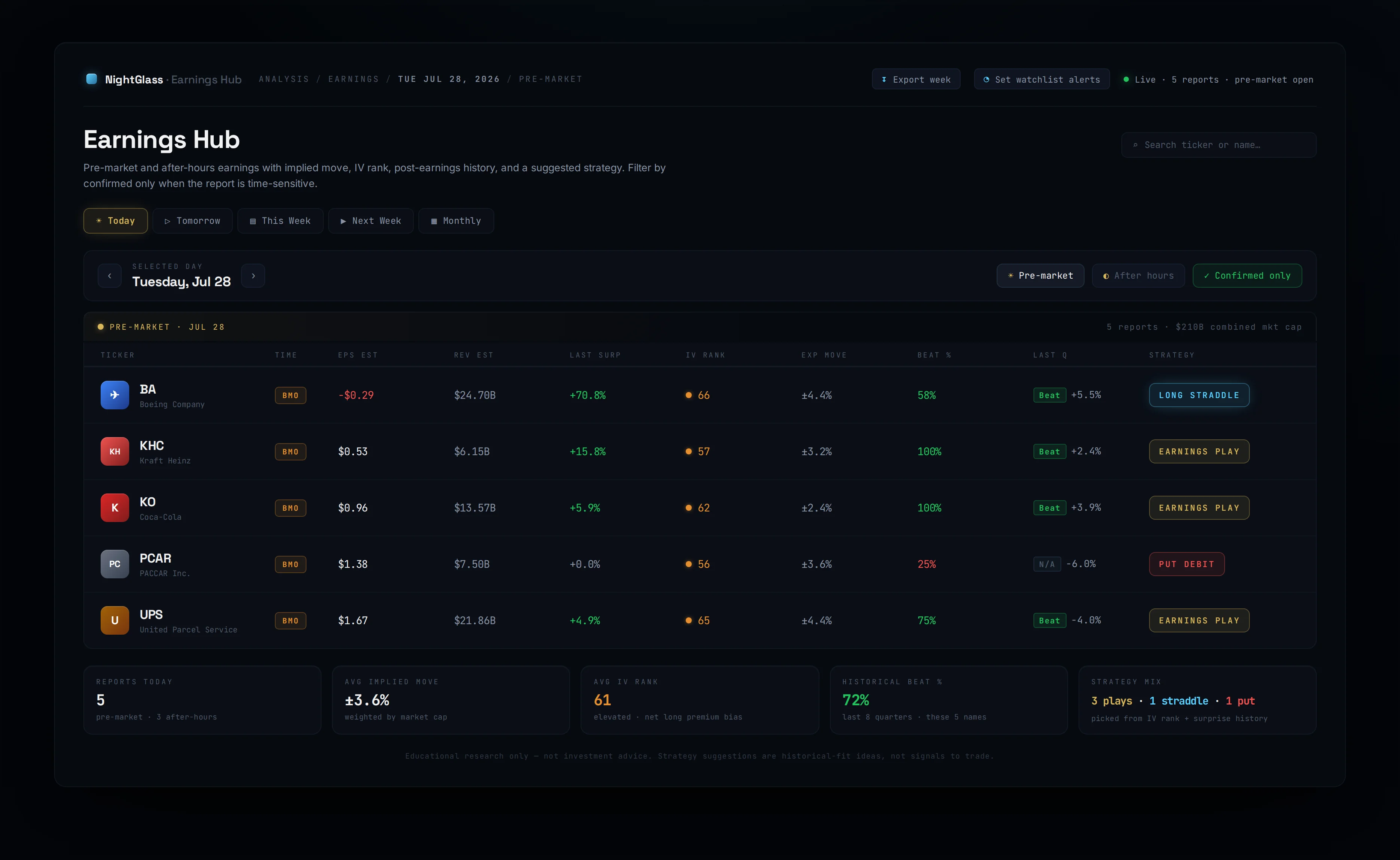Open the EARNINGS PLAY strategy for UPS
Viewport: 1400px width, 860px height.
(1199, 620)
